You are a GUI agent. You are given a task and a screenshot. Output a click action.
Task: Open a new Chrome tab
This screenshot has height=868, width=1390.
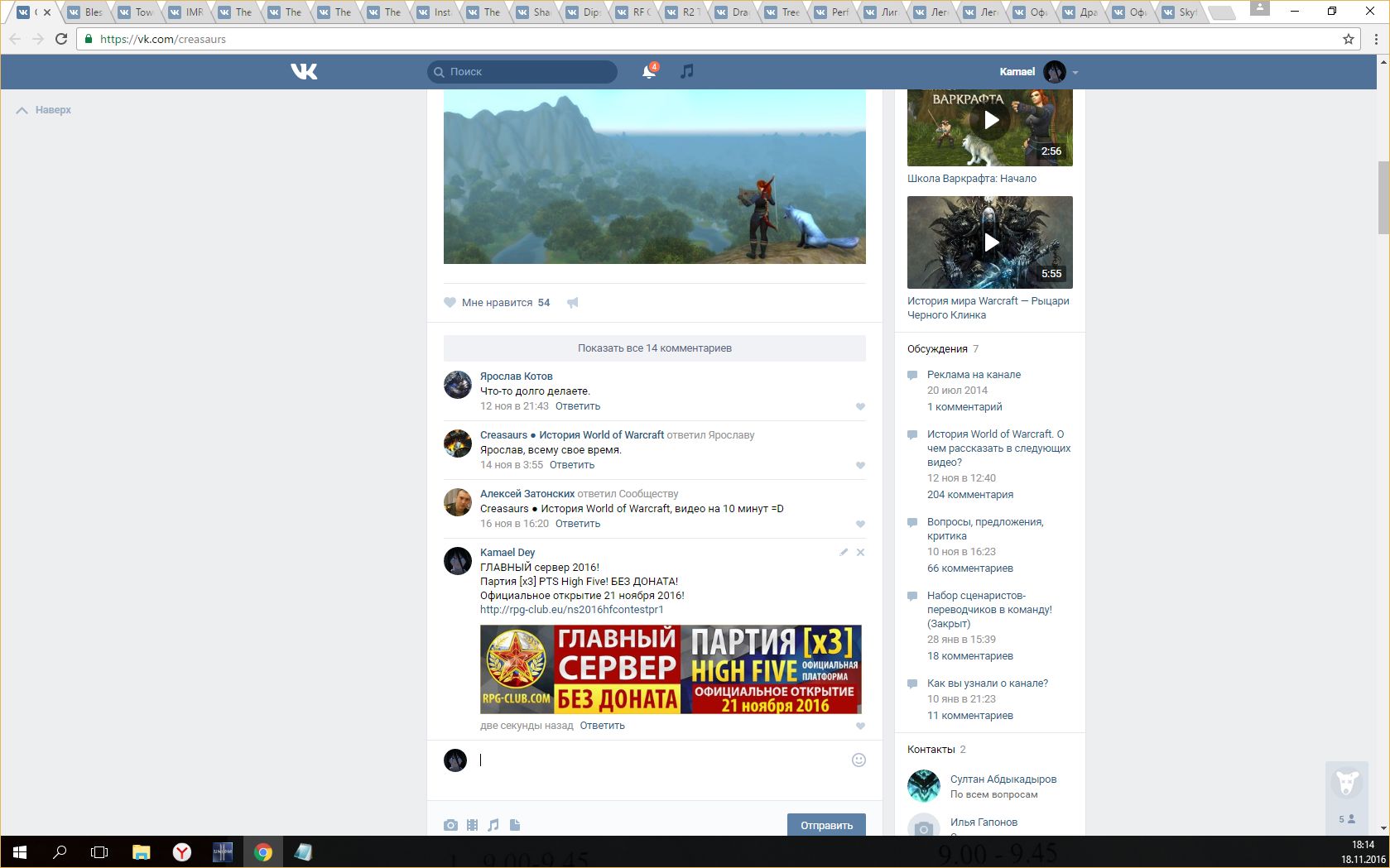coord(1222,12)
